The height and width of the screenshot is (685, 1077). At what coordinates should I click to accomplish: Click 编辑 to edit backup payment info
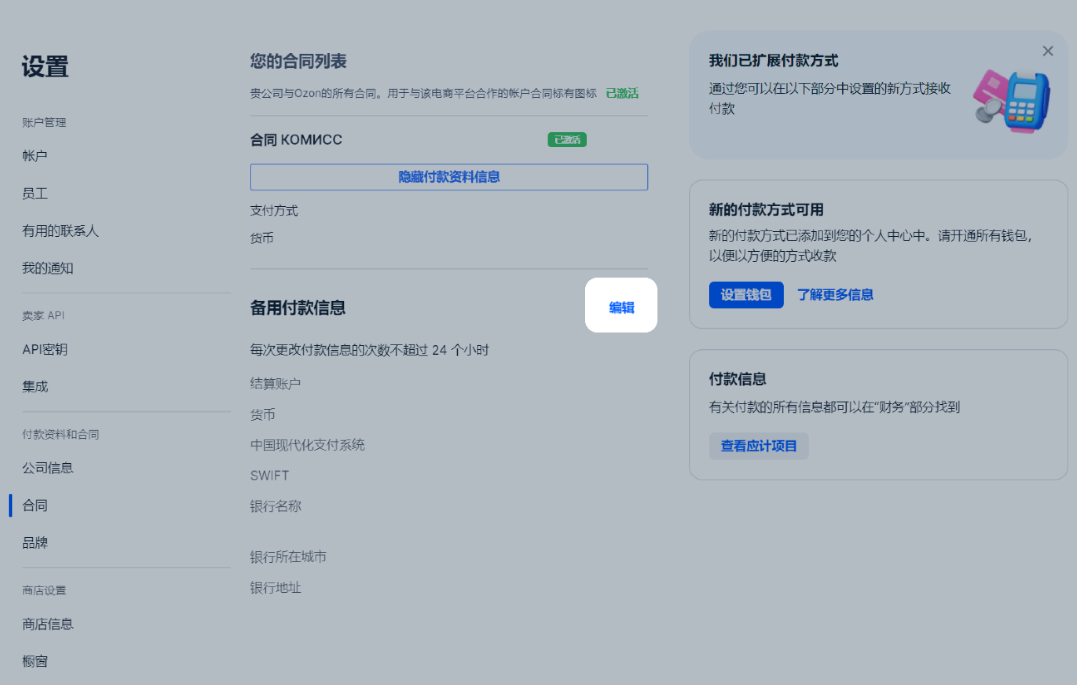[x=621, y=307]
